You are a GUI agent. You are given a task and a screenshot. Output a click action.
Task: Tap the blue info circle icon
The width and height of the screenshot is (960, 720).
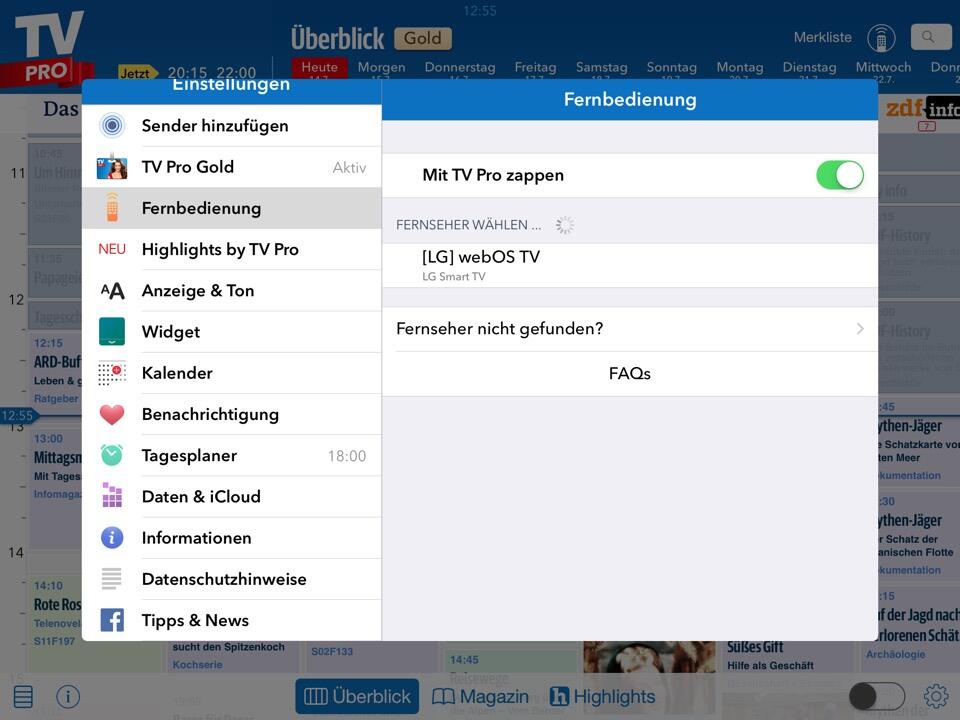pos(112,538)
